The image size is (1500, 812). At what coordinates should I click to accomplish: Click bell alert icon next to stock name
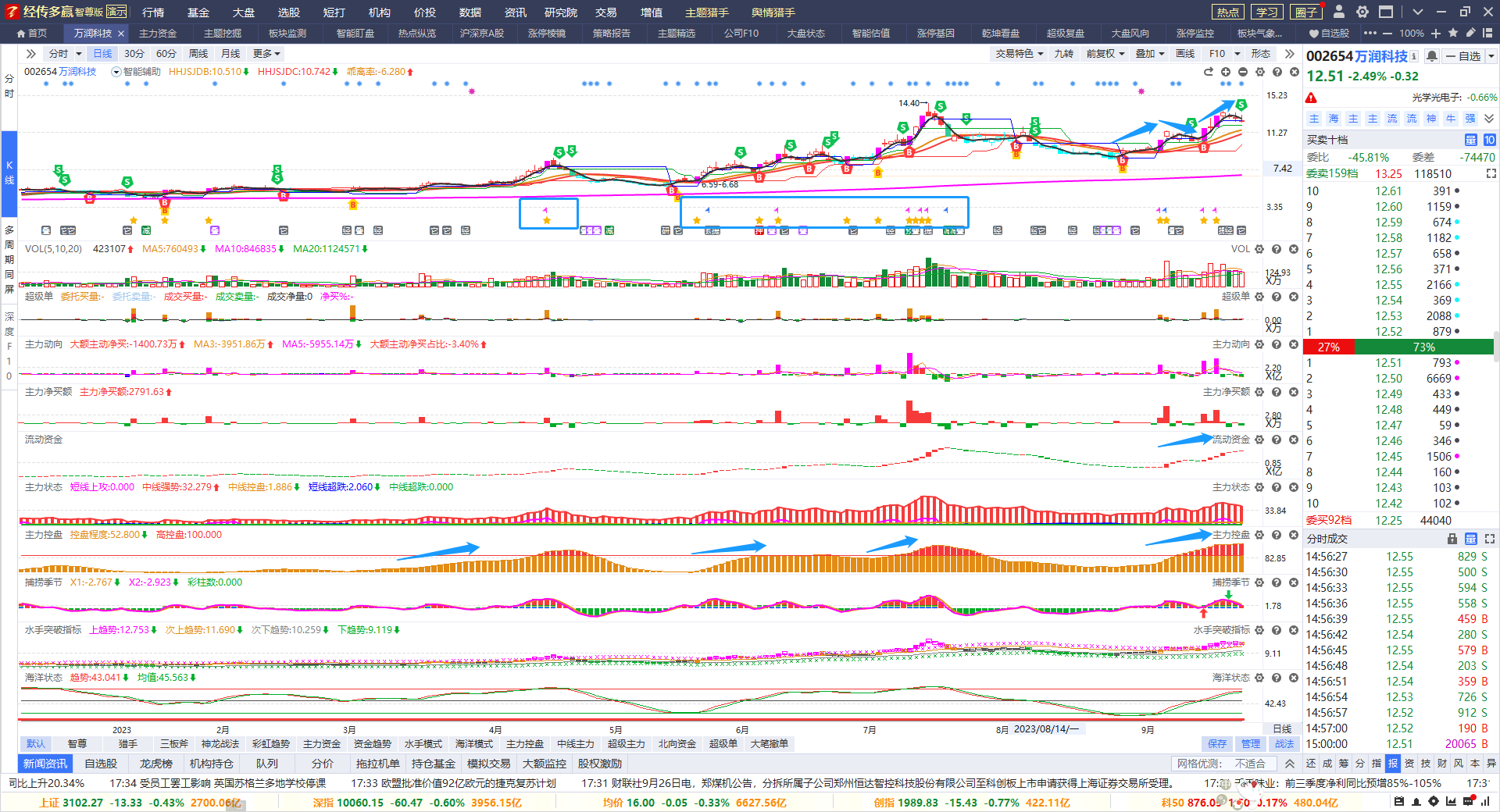pos(1431,56)
